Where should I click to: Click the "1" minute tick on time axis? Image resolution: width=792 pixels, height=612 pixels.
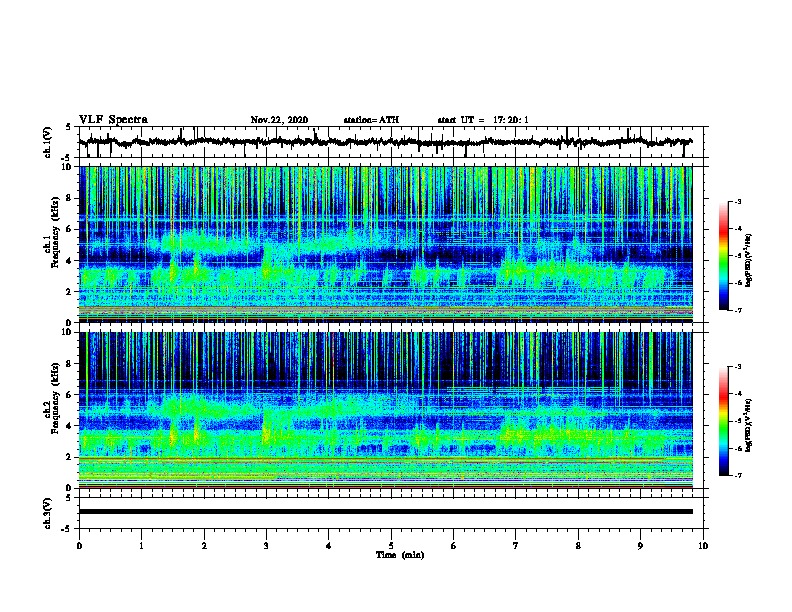(141, 545)
